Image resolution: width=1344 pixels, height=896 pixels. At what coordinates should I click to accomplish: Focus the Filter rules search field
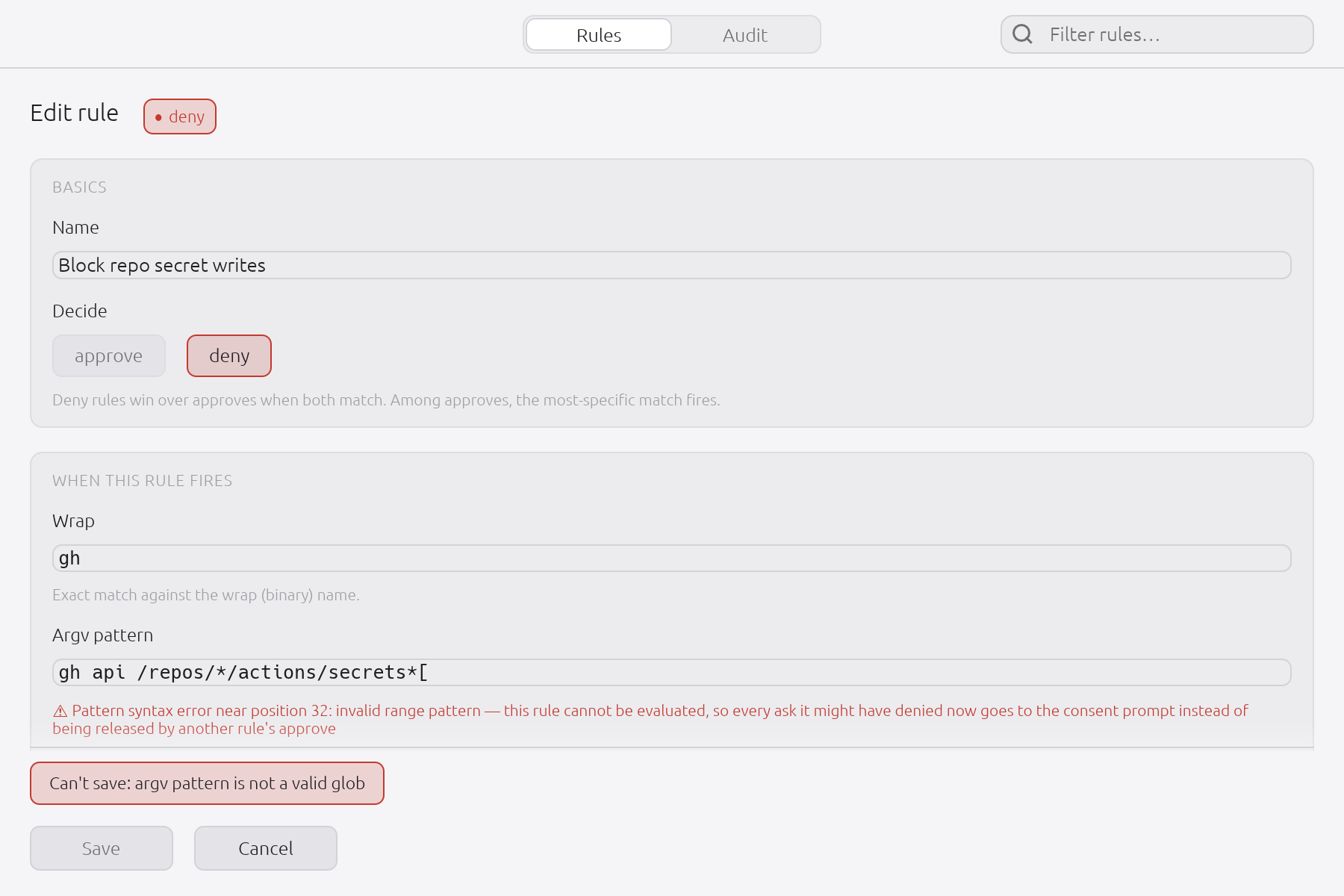pos(1157,34)
